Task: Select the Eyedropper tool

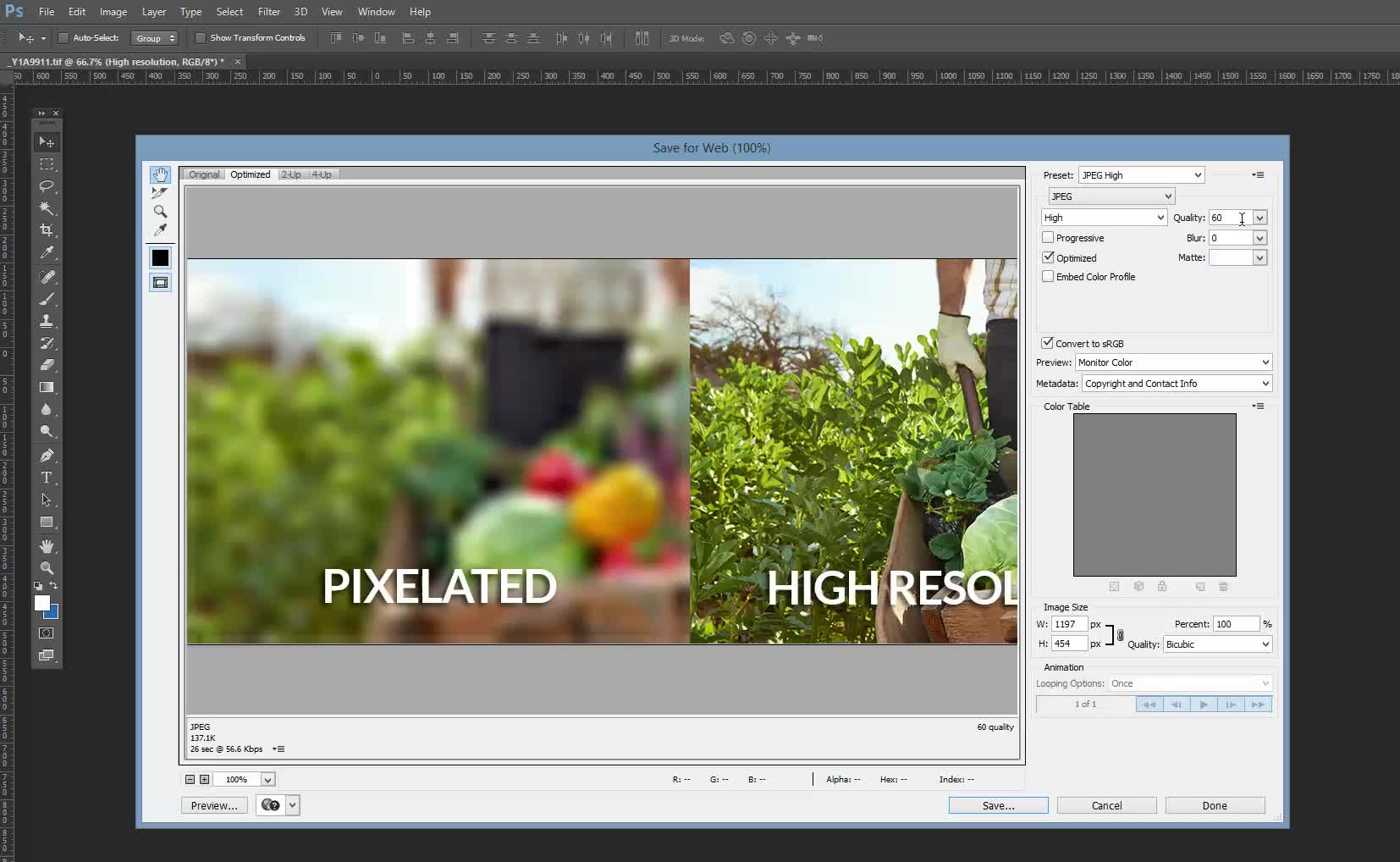Action: (x=161, y=229)
